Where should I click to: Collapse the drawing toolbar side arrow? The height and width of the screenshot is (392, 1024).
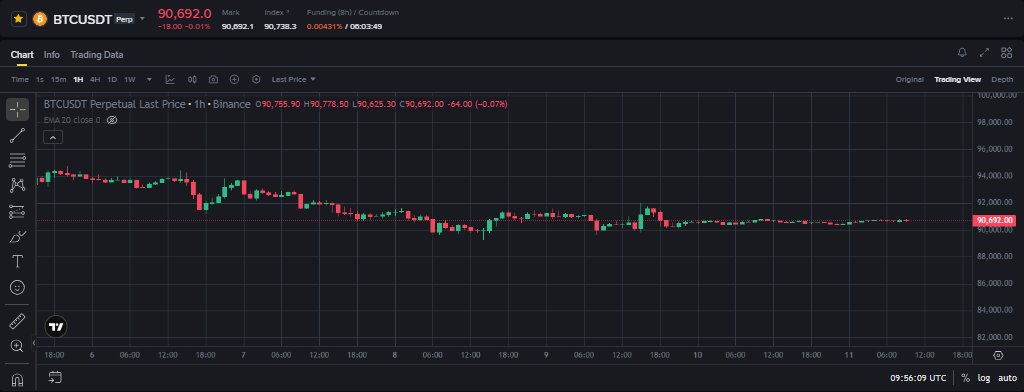[x=34, y=342]
